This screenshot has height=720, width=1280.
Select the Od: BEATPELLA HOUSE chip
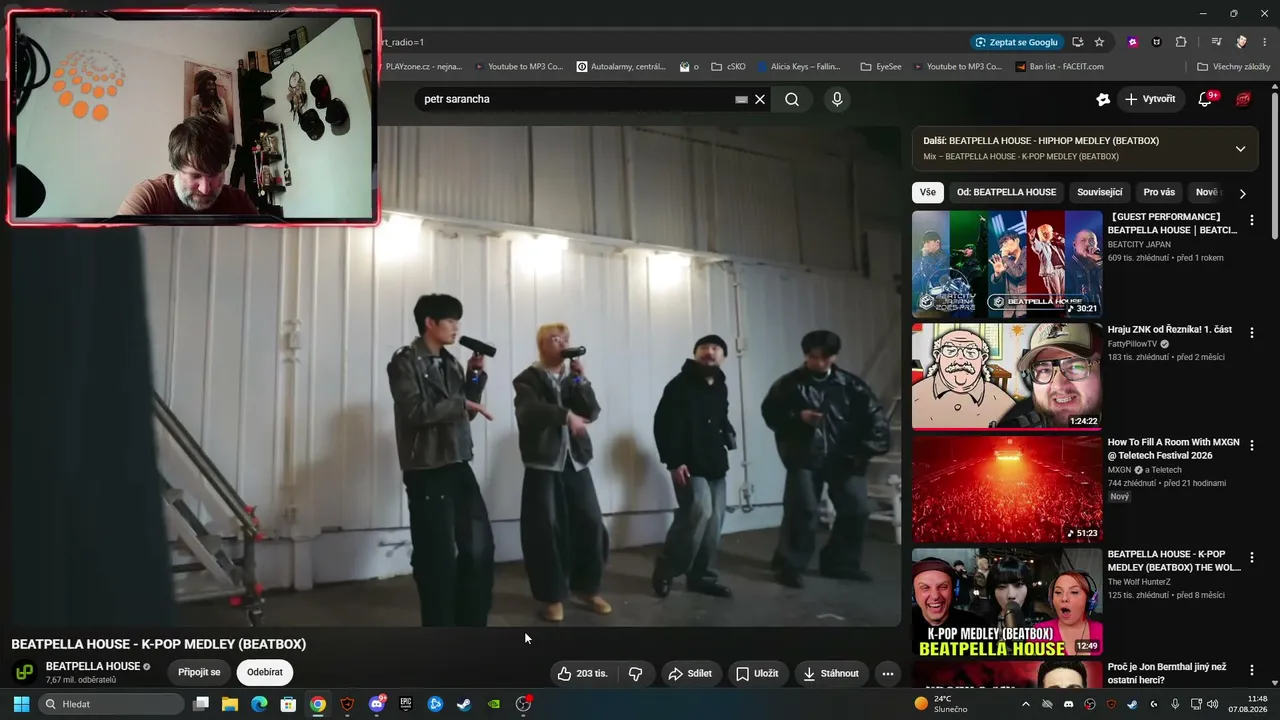tap(1006, 192)
